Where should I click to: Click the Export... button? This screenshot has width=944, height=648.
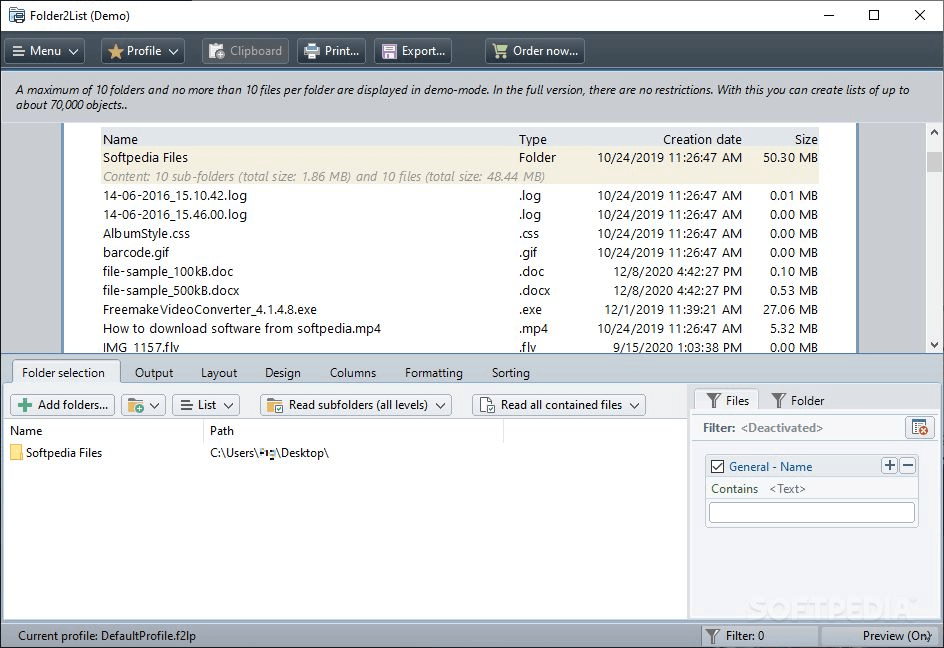413,51
